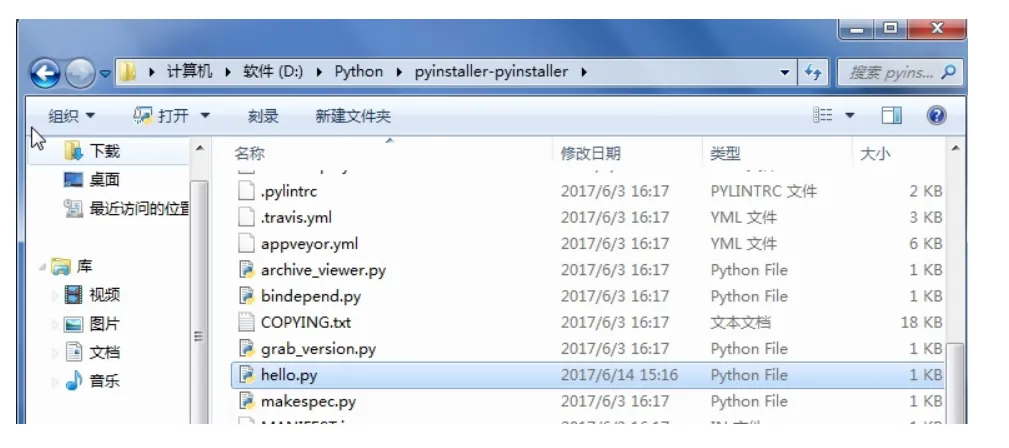This screenshot has width=1009, height=448.
Task: Toggle the preview pane icon
Action: [891, 115]
